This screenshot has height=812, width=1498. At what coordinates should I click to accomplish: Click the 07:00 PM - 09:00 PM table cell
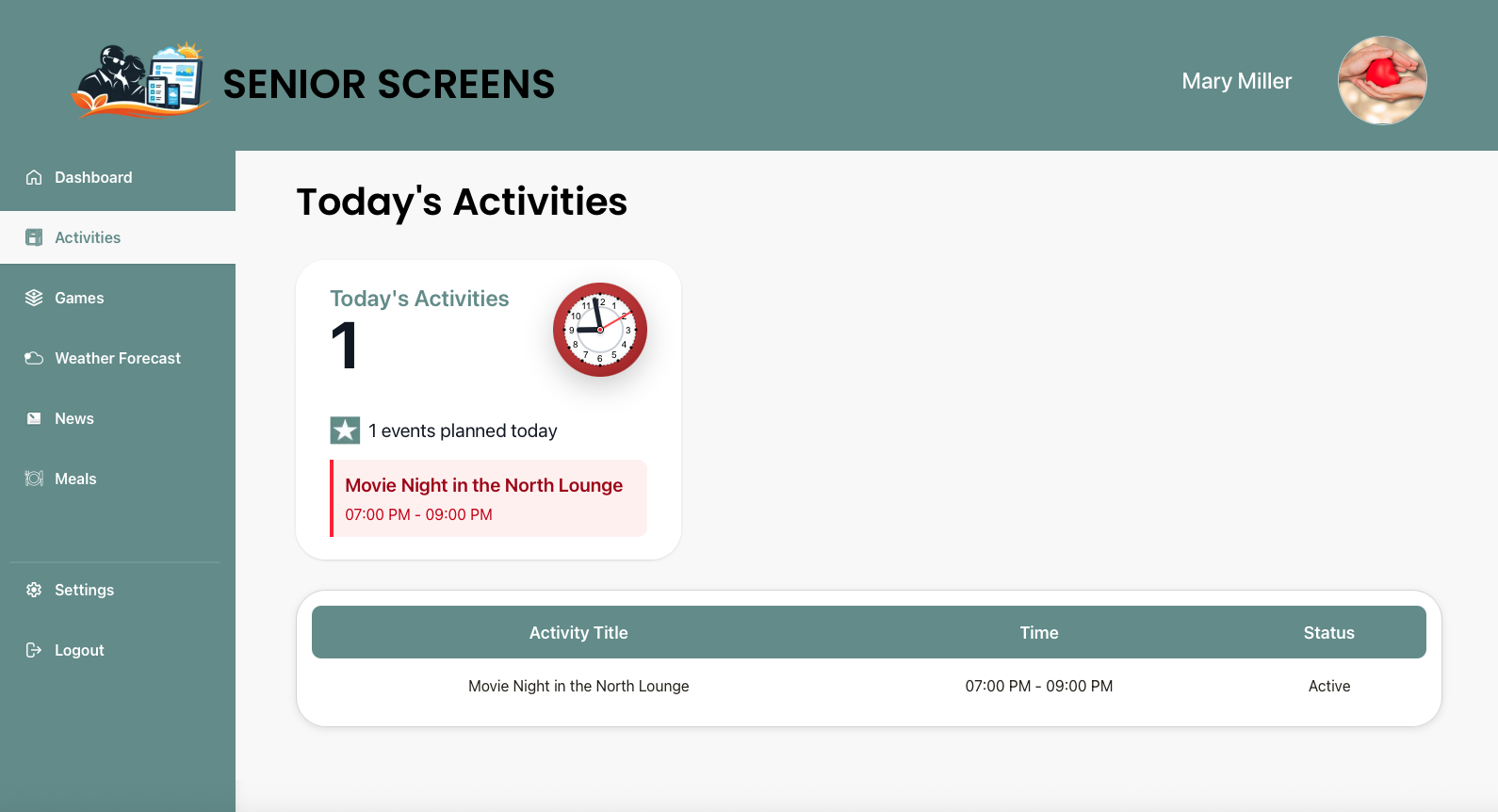tap(1039, 686)
